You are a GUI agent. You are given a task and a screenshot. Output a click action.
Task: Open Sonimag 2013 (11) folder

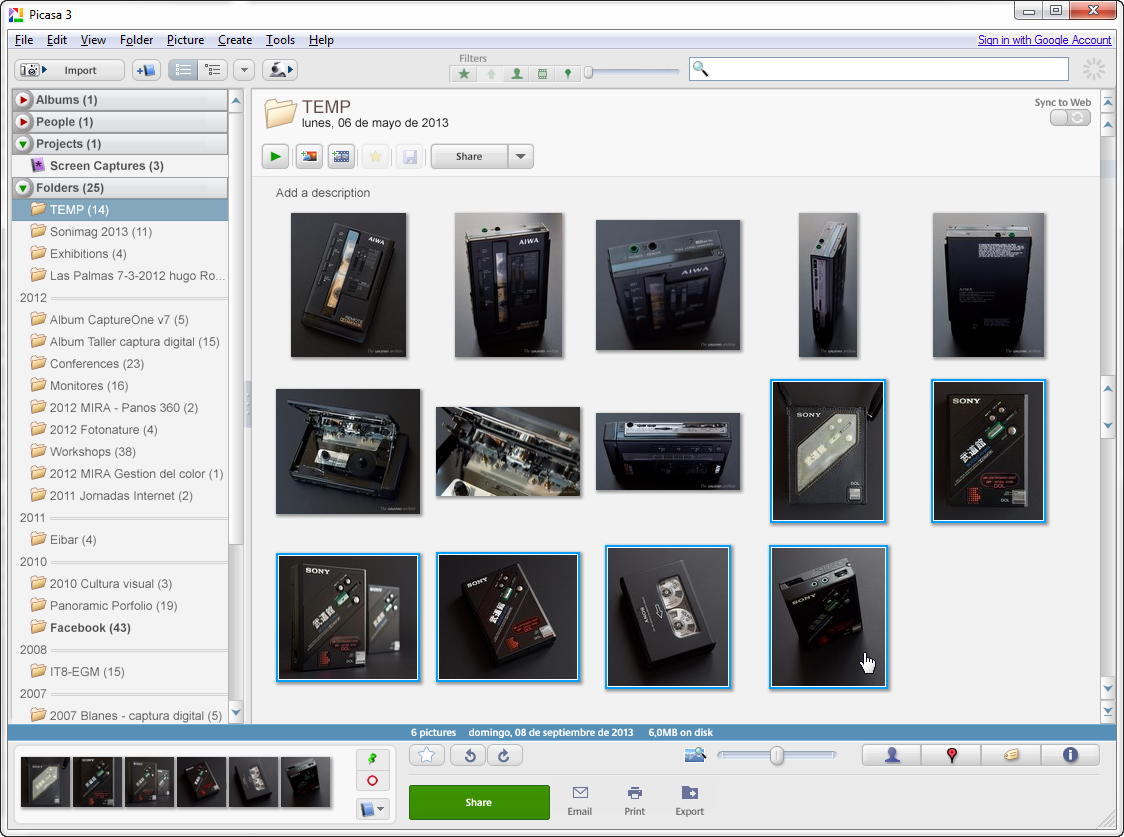point(100,231)
